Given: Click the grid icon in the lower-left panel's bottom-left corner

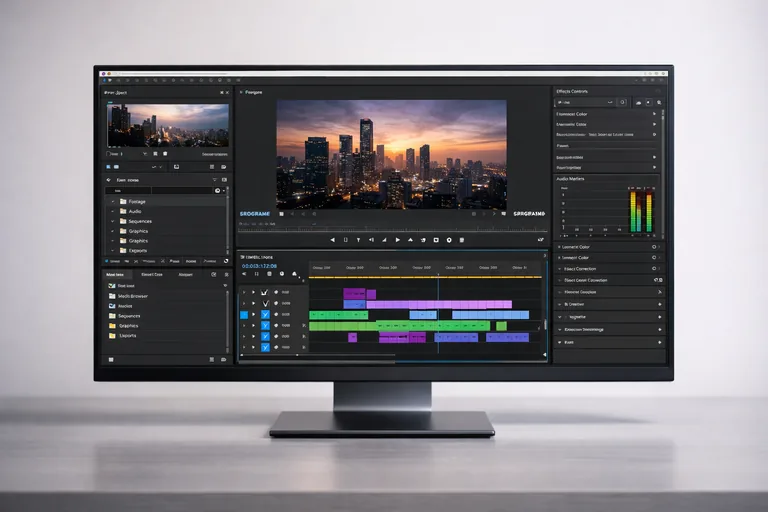Looking at the screenshot, I should (111, 360).
